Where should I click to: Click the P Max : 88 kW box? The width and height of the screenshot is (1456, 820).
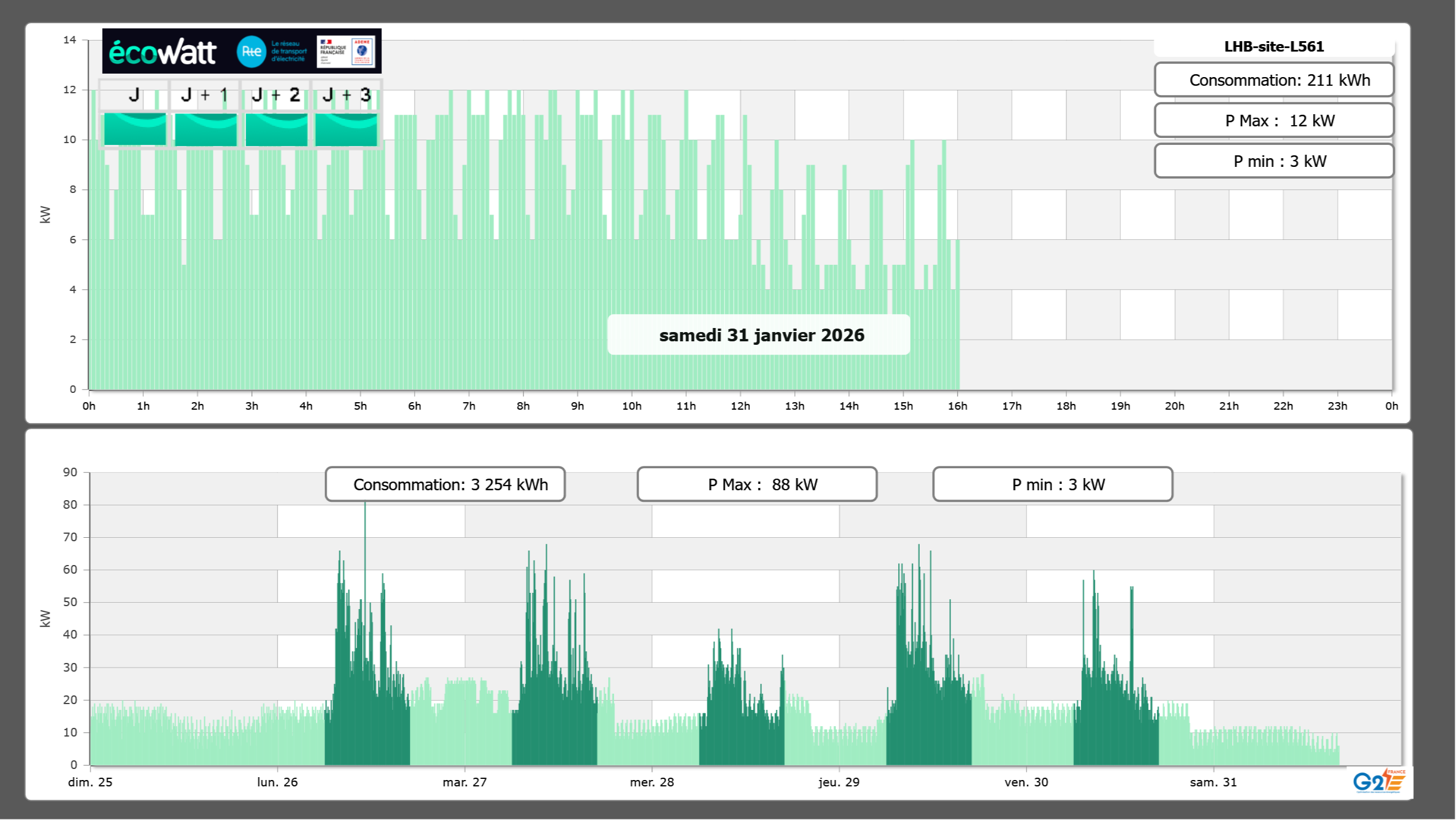pos(756,484)
